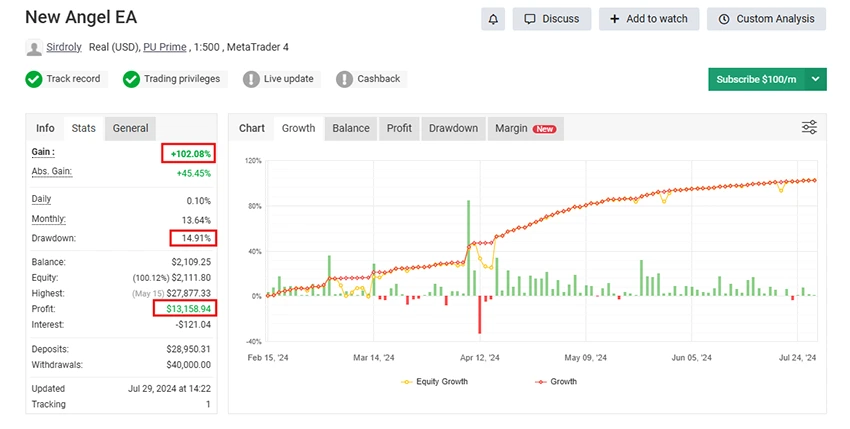Switch to the Info tab
The image size is (850, 429).
coord(45,128)
